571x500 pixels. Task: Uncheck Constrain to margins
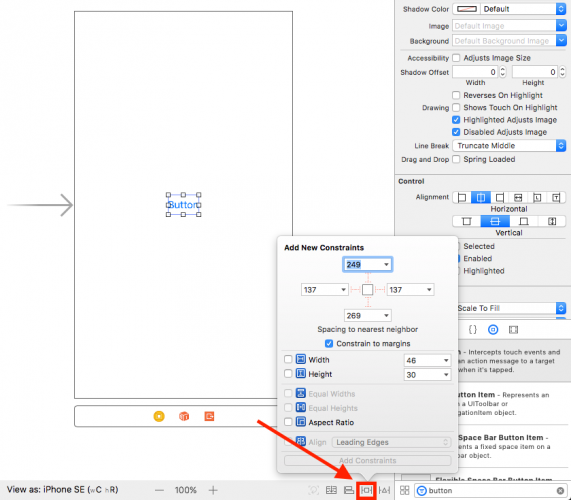tap(329, 344)
